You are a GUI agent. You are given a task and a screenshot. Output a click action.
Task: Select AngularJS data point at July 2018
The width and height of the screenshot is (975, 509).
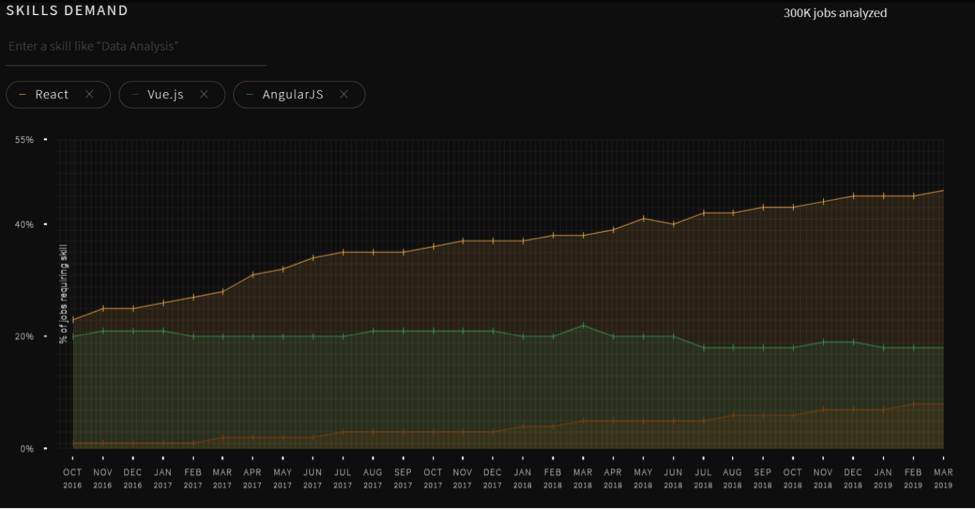pyautogui.click(x=703, y=348)
